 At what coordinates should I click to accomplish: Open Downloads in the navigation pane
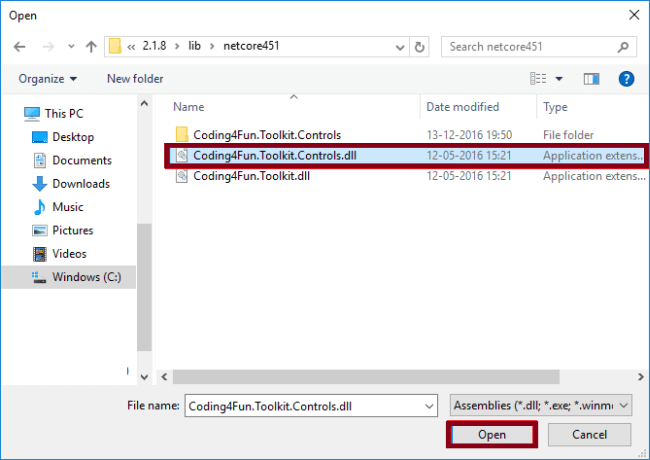pos(81,184)
